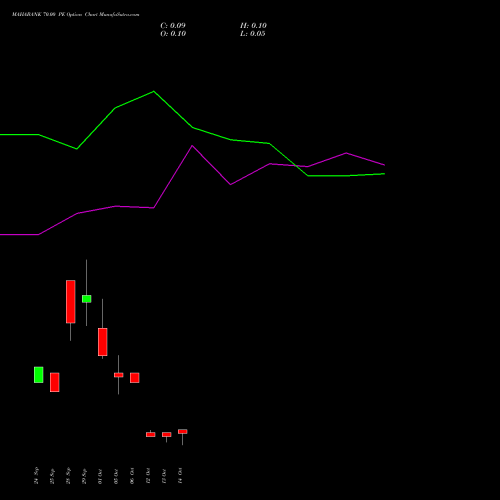Select the high value H: 0.10
The image size is (500, 500).
coord(253,26)
